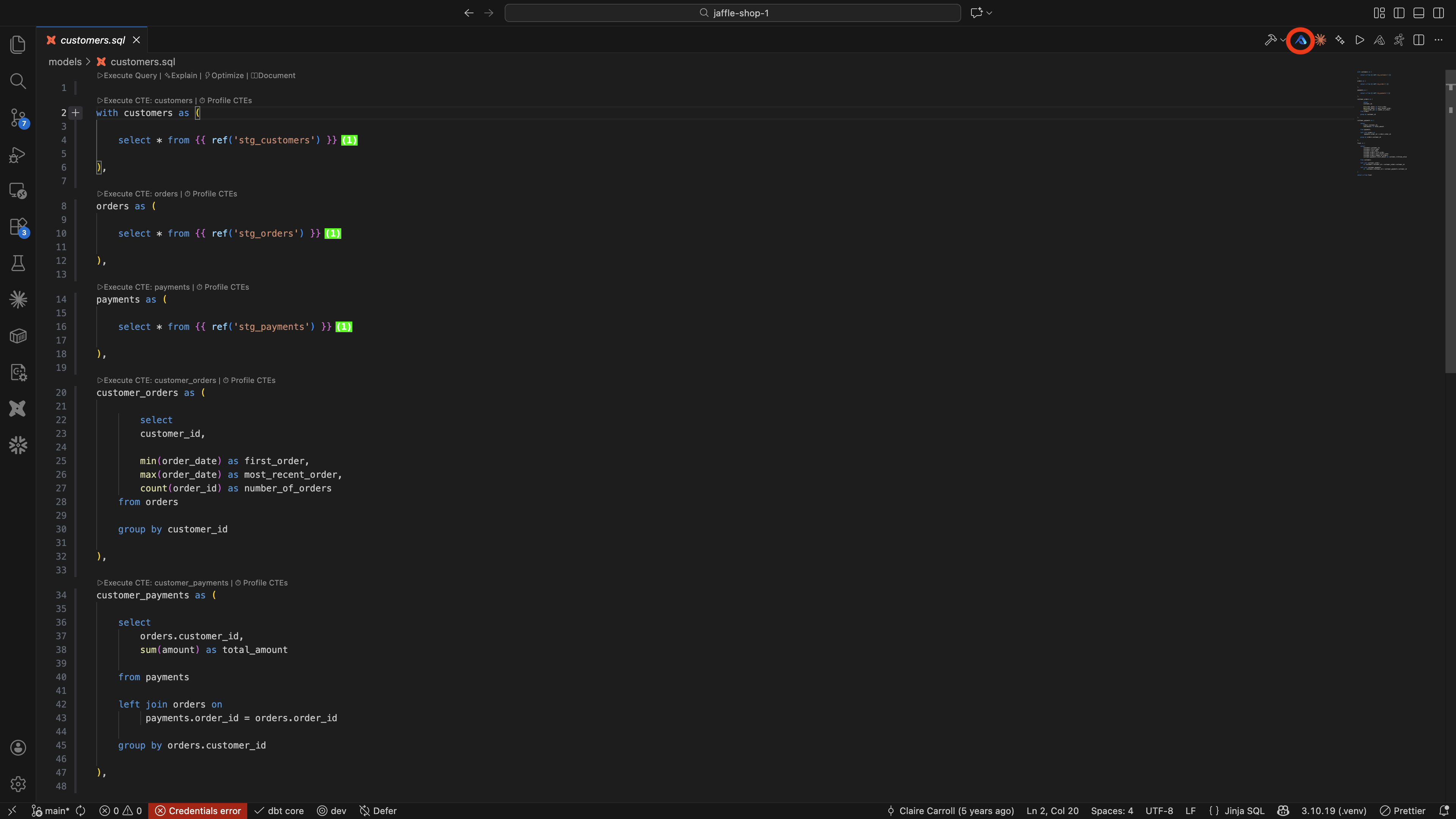
Task: Click the Execute Query code lens
Action: pos(127,75)
